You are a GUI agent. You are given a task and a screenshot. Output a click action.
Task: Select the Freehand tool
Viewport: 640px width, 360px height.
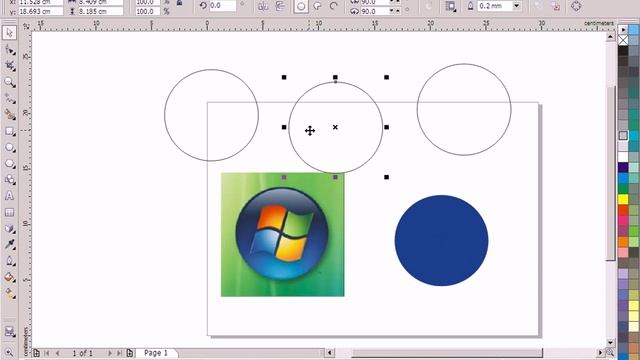[x=9, y=98]
